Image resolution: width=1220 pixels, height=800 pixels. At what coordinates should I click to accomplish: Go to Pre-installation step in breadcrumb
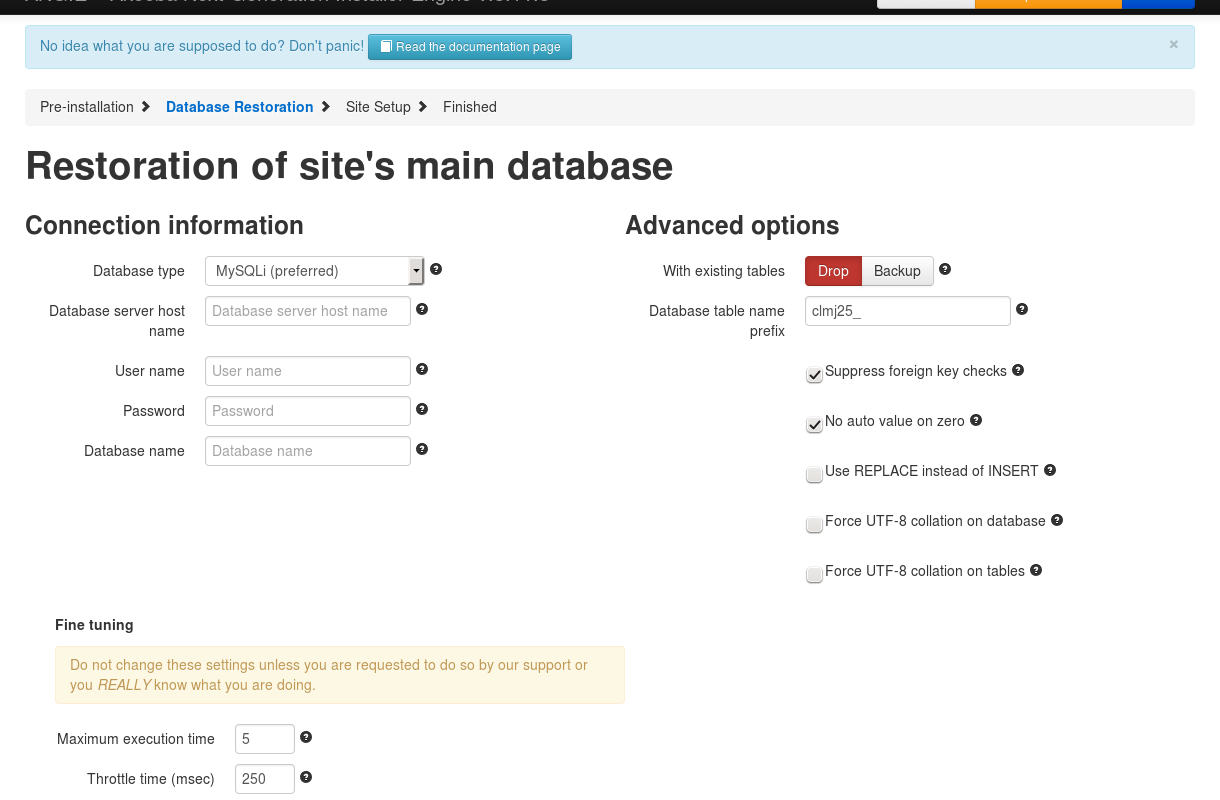coord(87,107)
